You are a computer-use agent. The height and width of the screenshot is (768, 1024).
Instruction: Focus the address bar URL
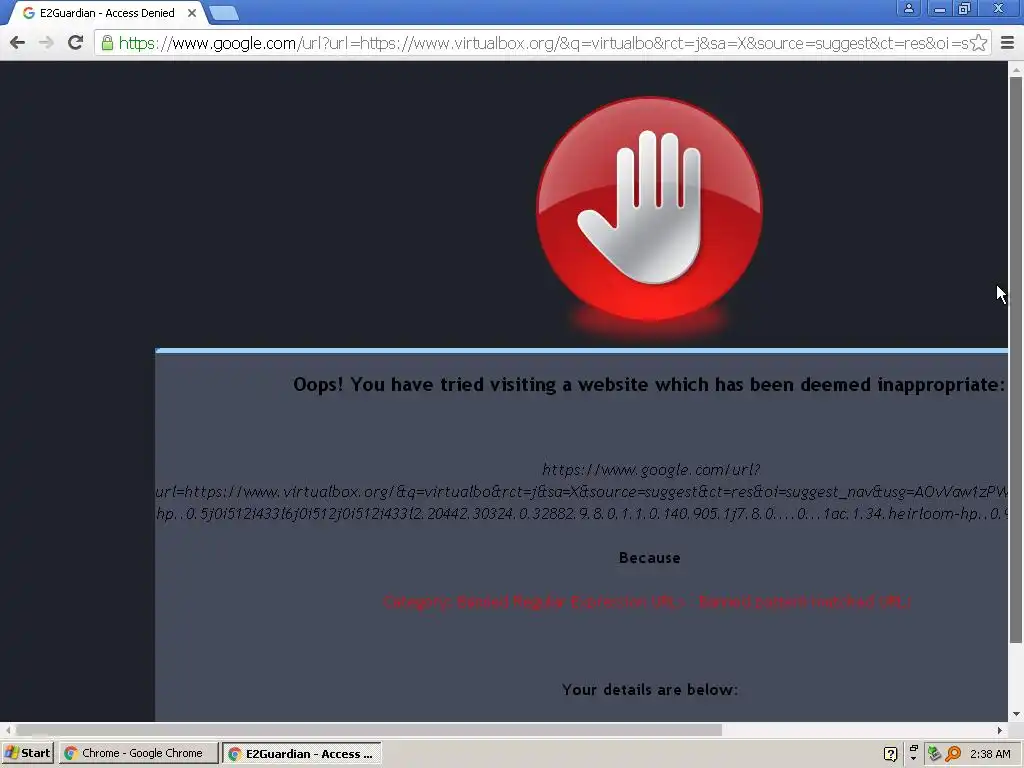543,43
